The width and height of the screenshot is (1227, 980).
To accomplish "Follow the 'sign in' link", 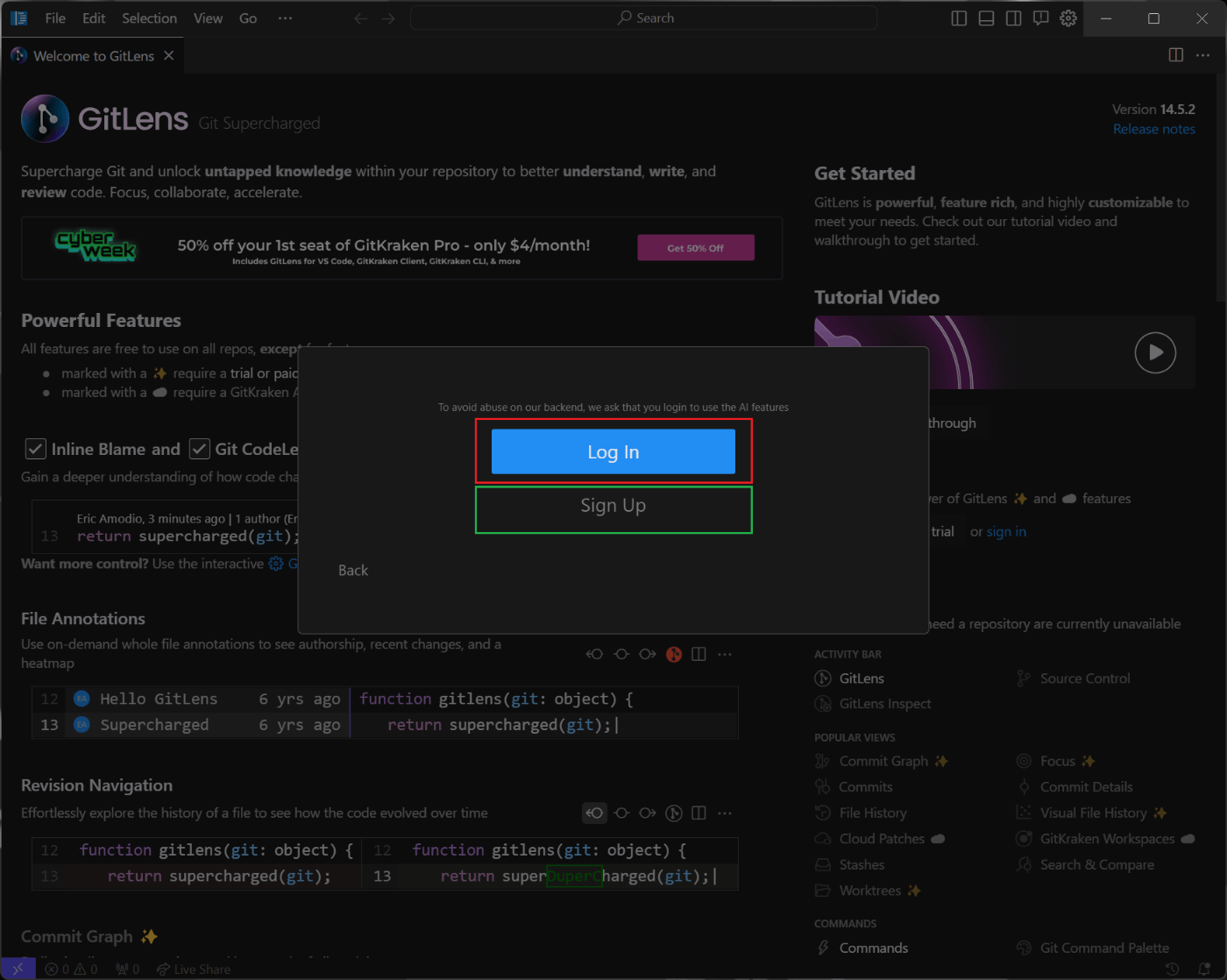I will pos(1006,531).
